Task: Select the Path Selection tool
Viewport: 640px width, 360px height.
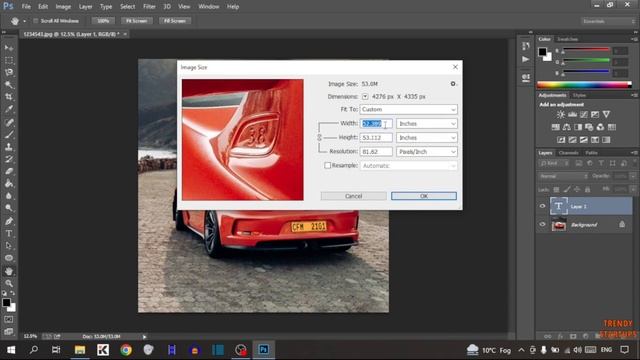Action: tap(9, 246)
